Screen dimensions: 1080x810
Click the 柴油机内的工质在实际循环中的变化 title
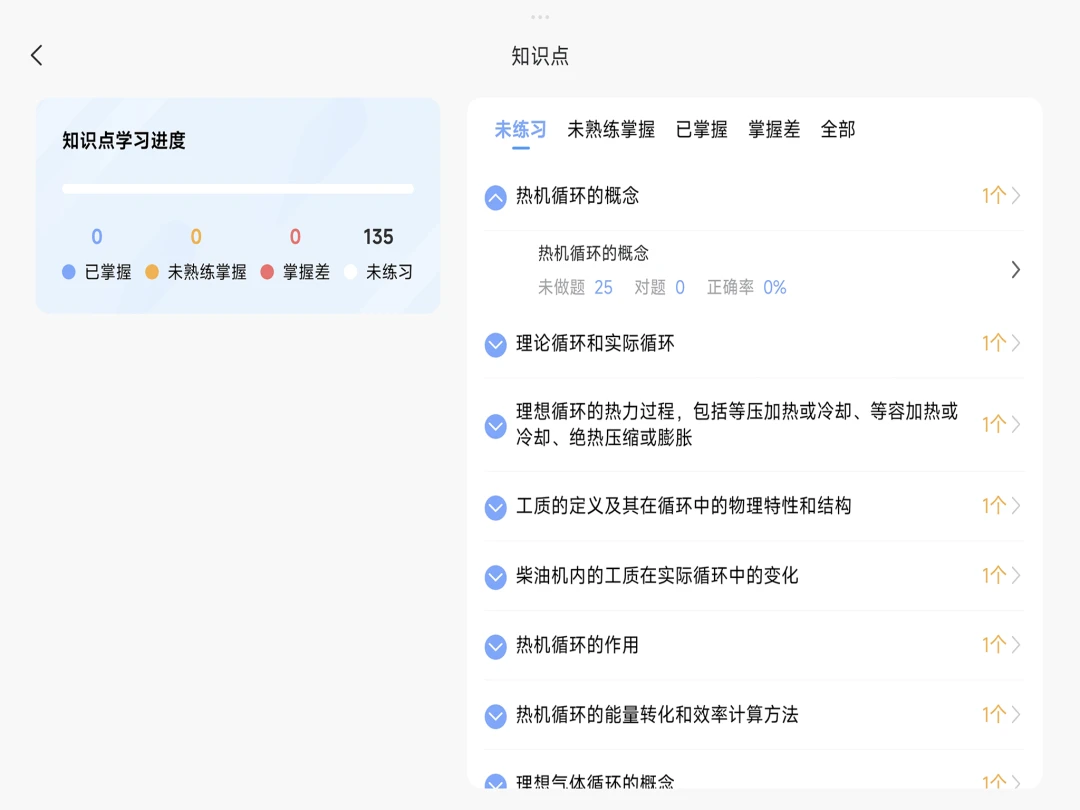(x=657, y=575)
